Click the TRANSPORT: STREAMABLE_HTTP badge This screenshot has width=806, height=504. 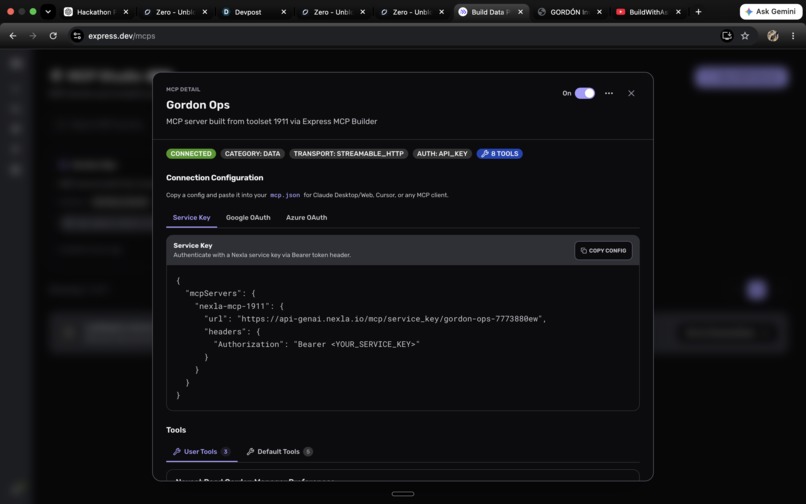click(x=349, y=154)
